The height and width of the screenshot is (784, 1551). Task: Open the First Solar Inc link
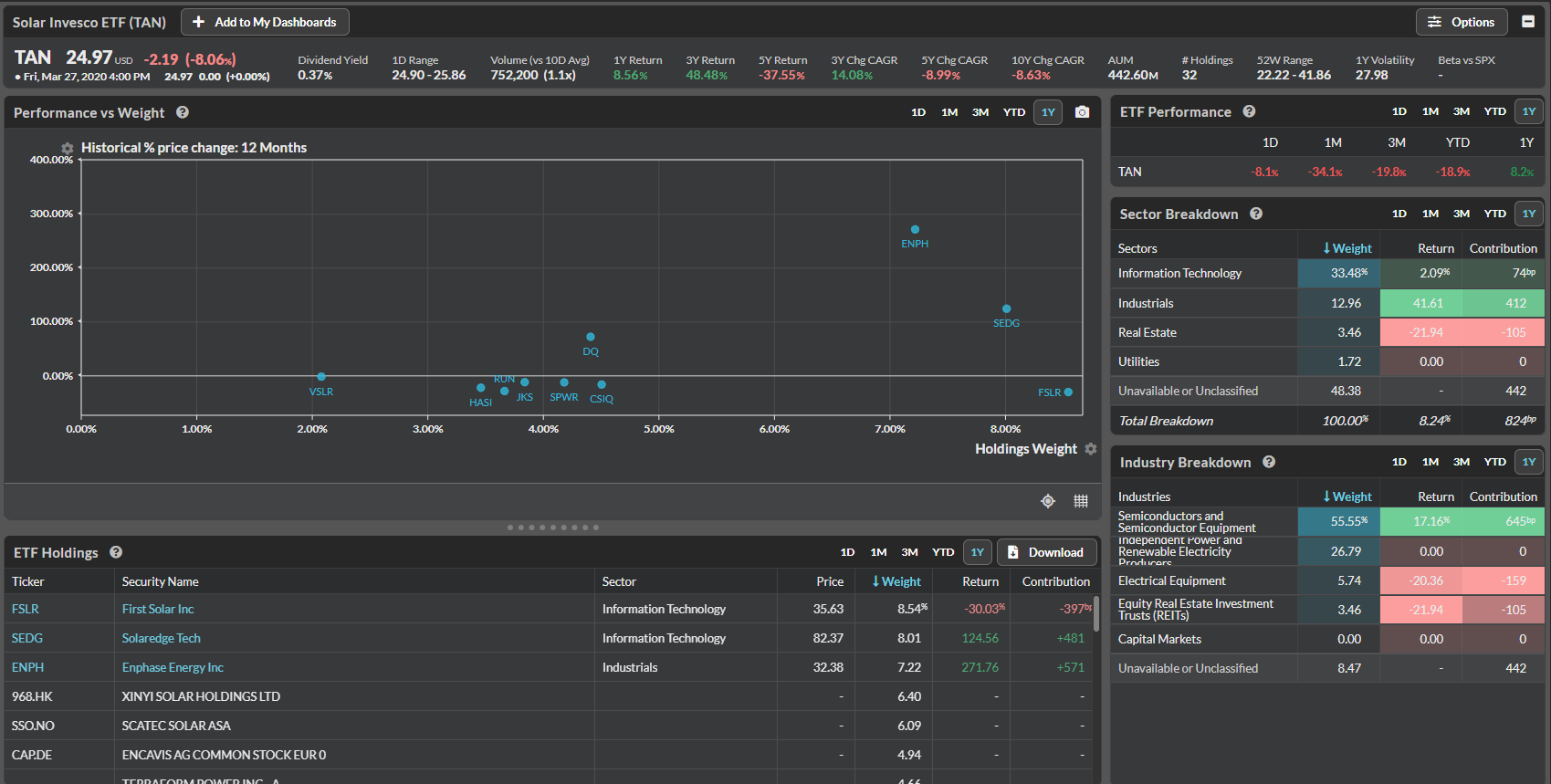pos(158,609)
